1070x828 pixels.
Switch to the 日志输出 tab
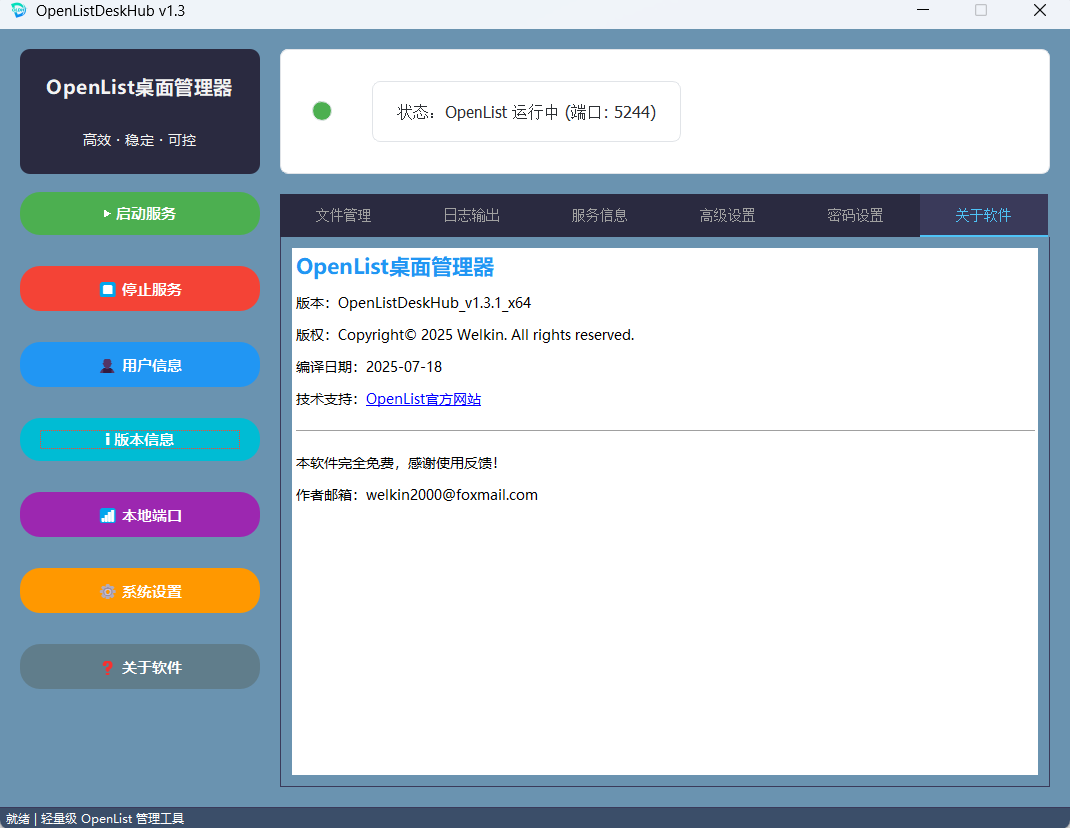[x=472, y=216]
